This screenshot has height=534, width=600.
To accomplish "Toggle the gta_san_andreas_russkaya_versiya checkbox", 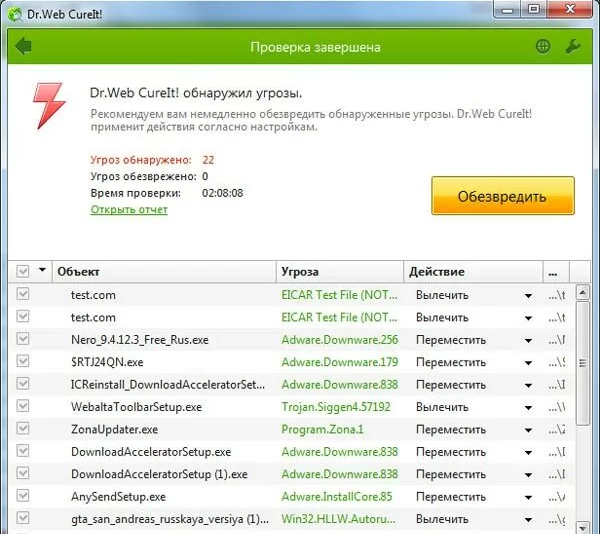I will (x=23, y=518).
